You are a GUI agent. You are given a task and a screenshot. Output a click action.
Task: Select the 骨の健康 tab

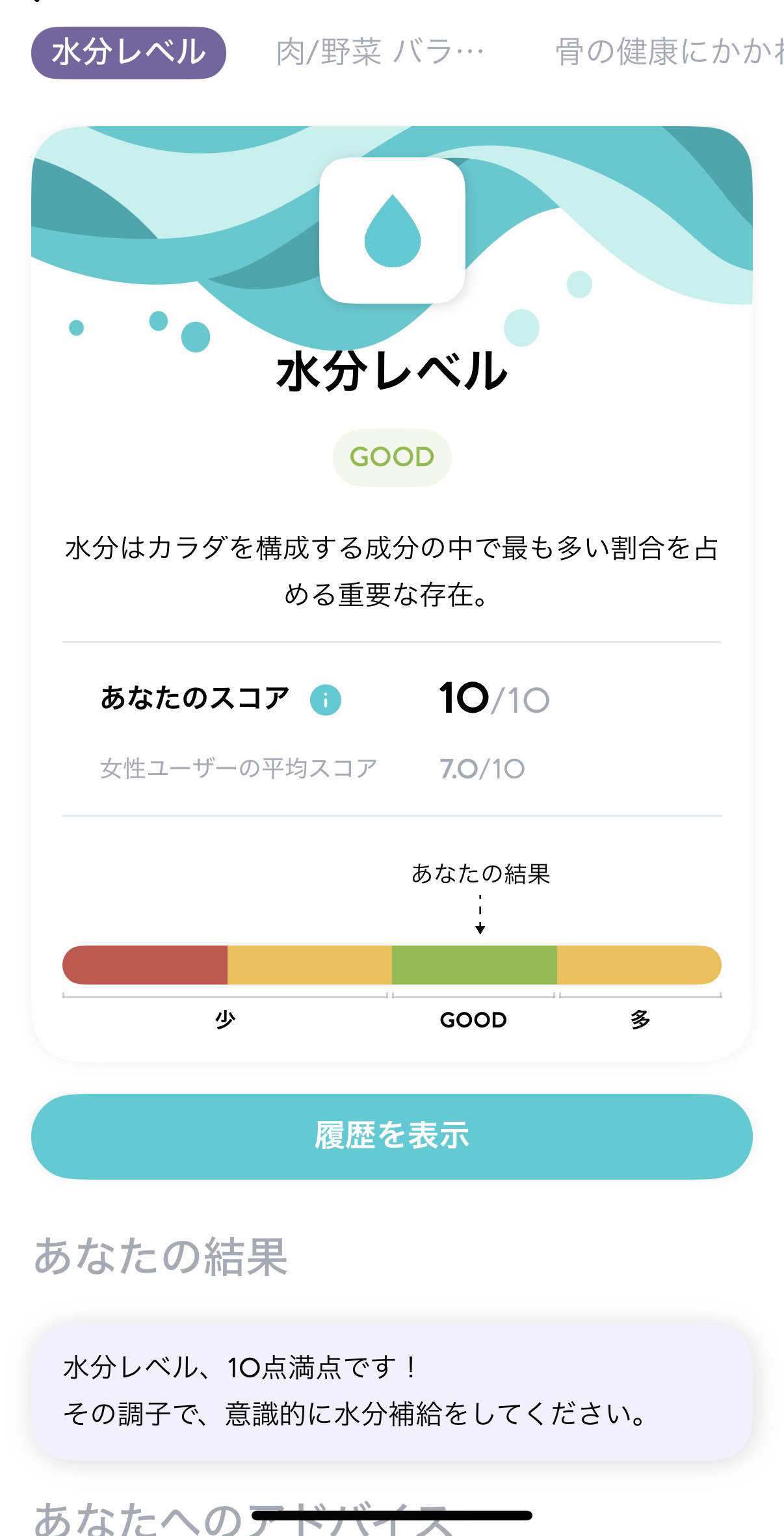point(668,53)
